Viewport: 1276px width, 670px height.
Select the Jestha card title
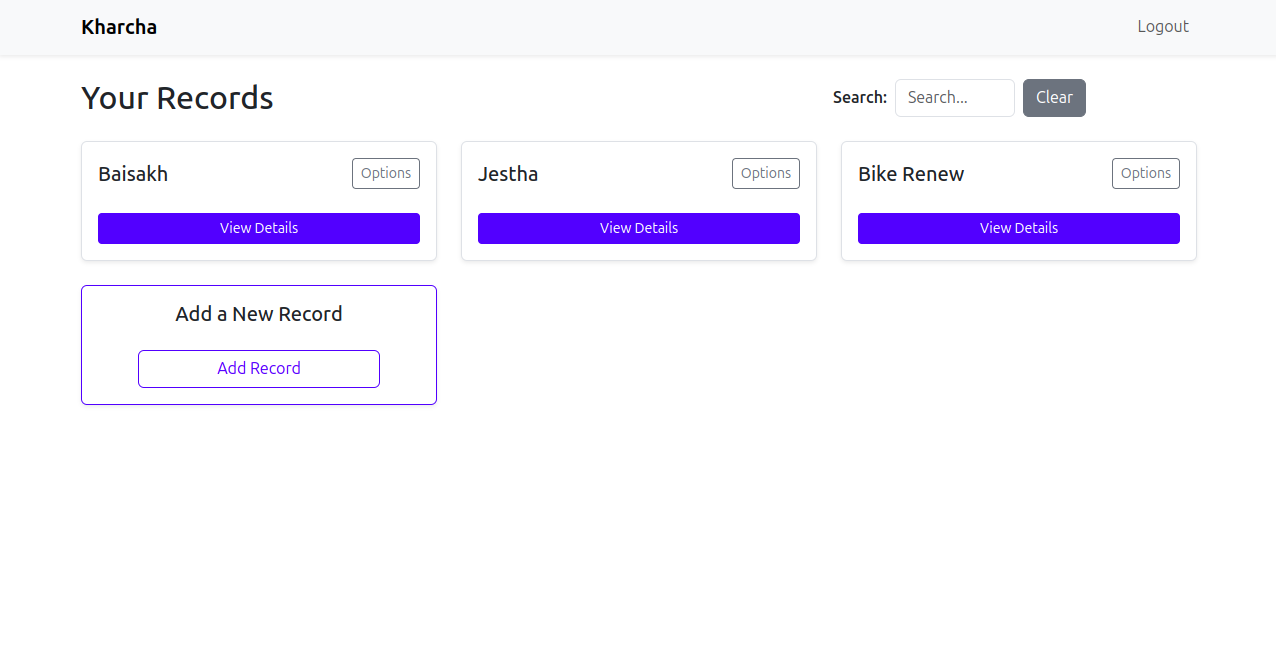click(x=508, y=173)
